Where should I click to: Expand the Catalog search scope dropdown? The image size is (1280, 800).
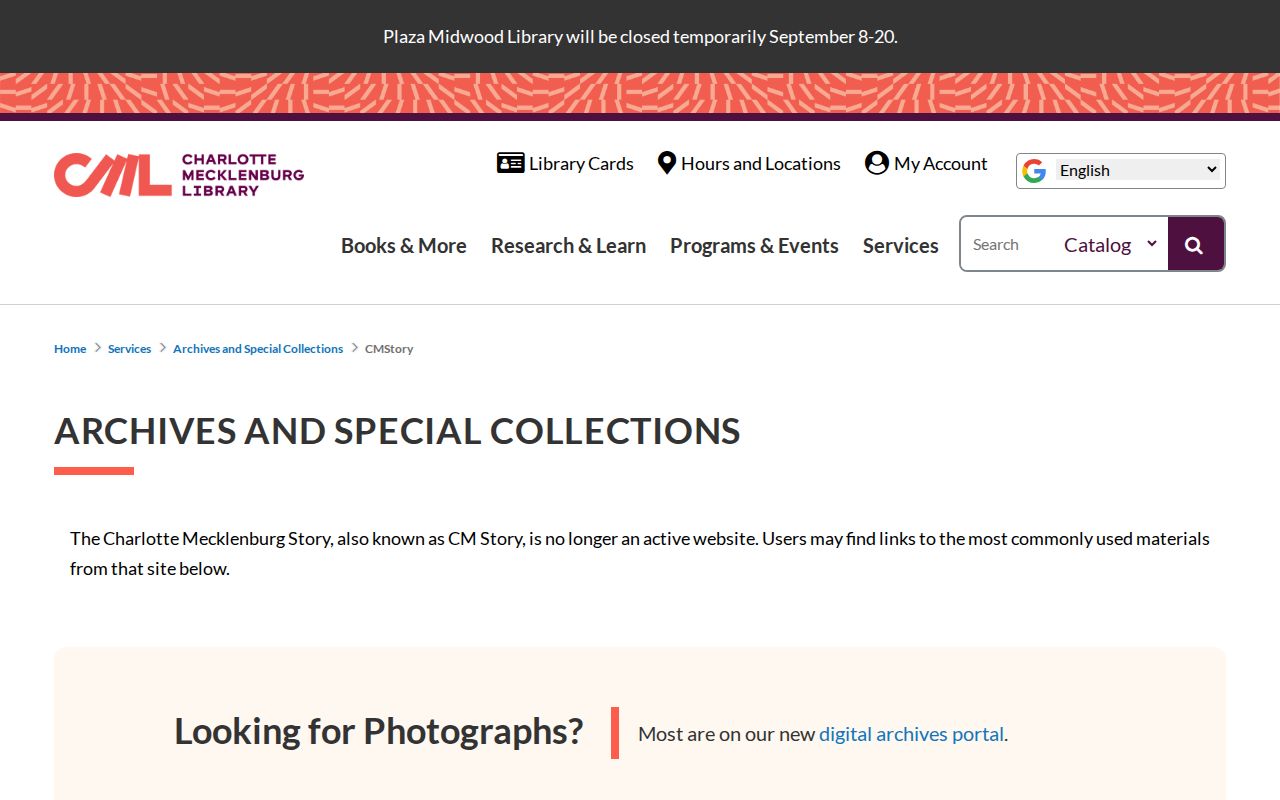tap(1110, 244)
